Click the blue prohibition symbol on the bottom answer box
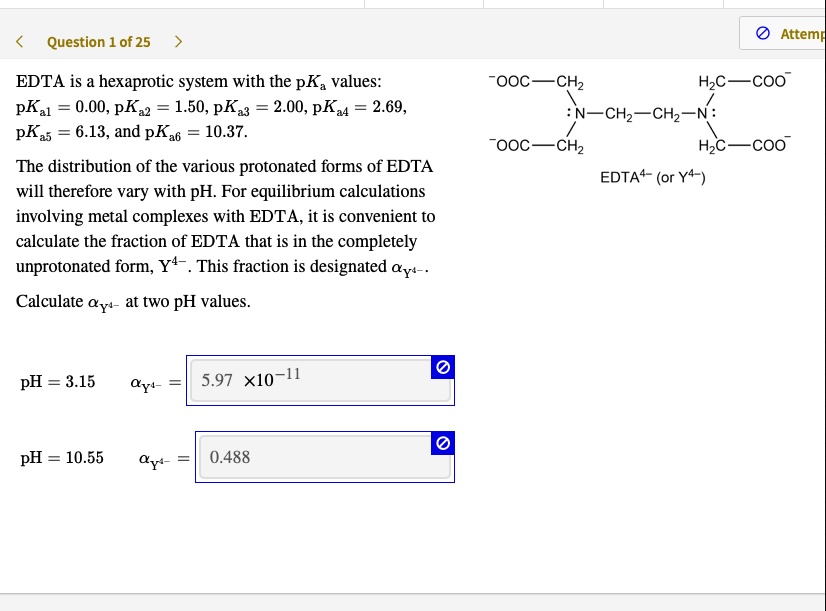This screenshot has height=611, width=826. 443,442
